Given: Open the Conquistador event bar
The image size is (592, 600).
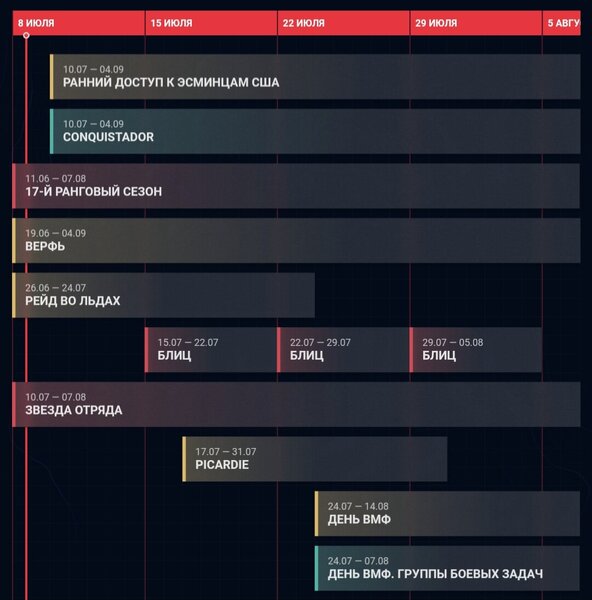Looking at the screenshot, I should click(315, 131).
